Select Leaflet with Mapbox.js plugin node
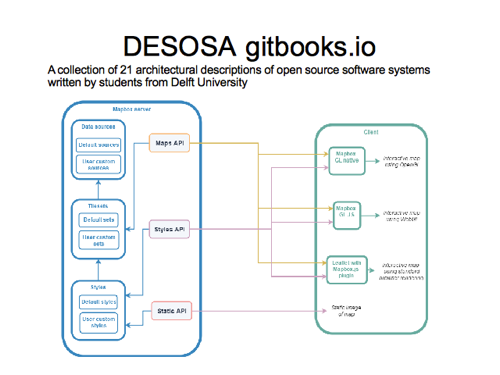Image resolution: width=500 pixels, height=375 pixels. 347,270
